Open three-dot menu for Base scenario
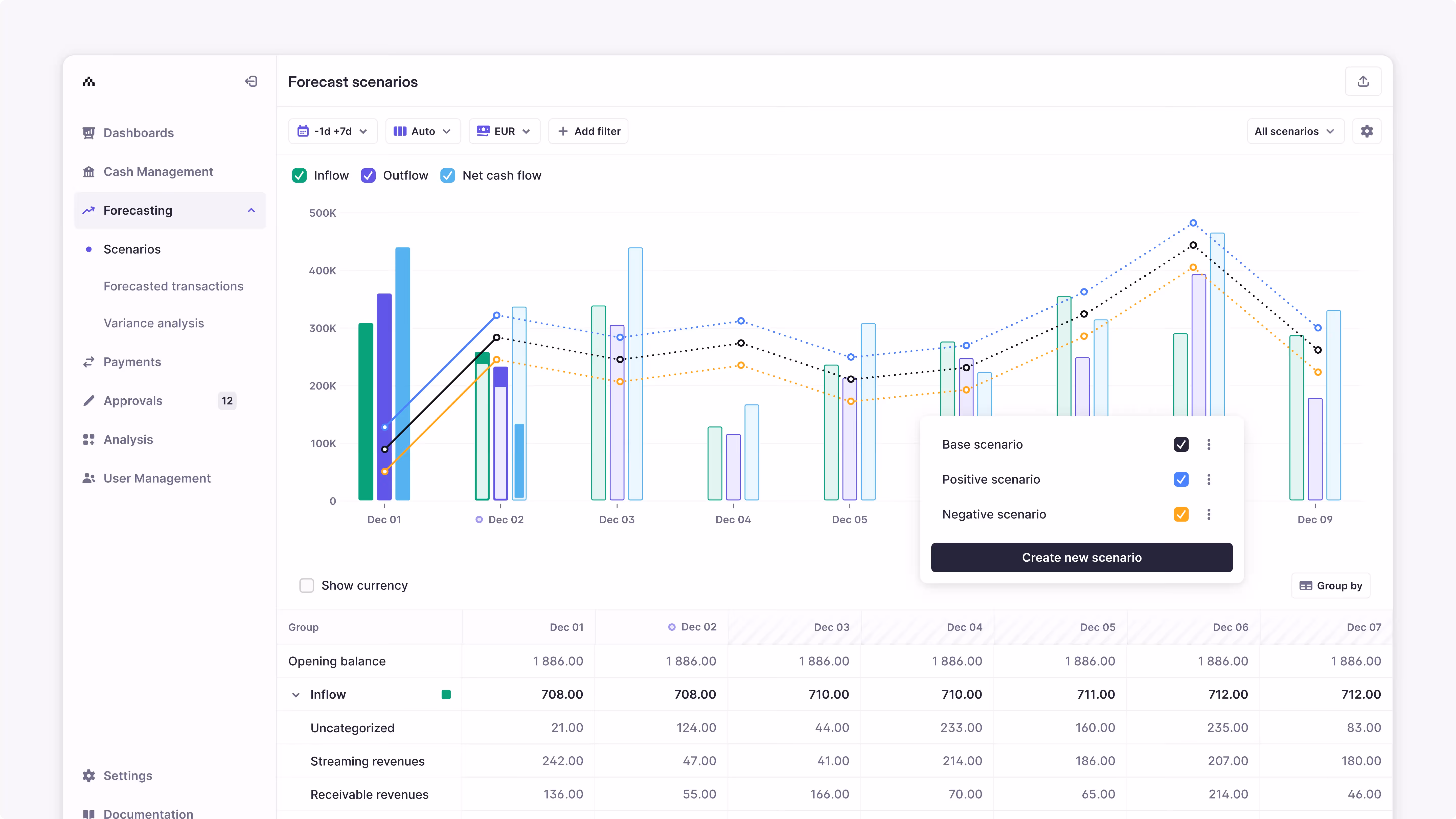The height and width of the screenshot is (819, 1456). pyautogui.click(x=1209, y=444)
